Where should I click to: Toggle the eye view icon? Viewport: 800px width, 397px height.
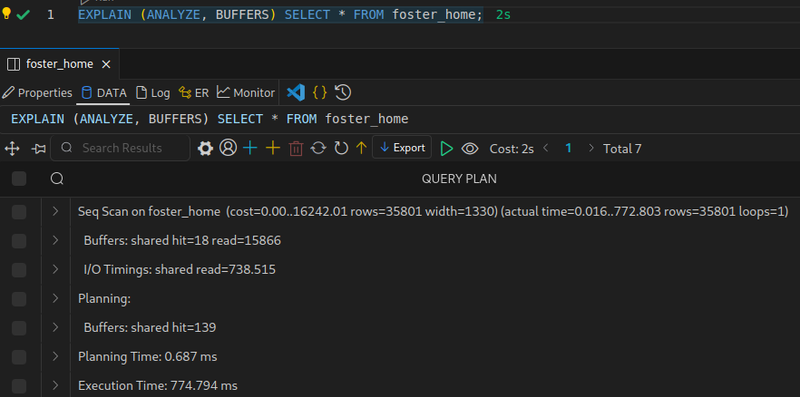click(x=470, y=148)
